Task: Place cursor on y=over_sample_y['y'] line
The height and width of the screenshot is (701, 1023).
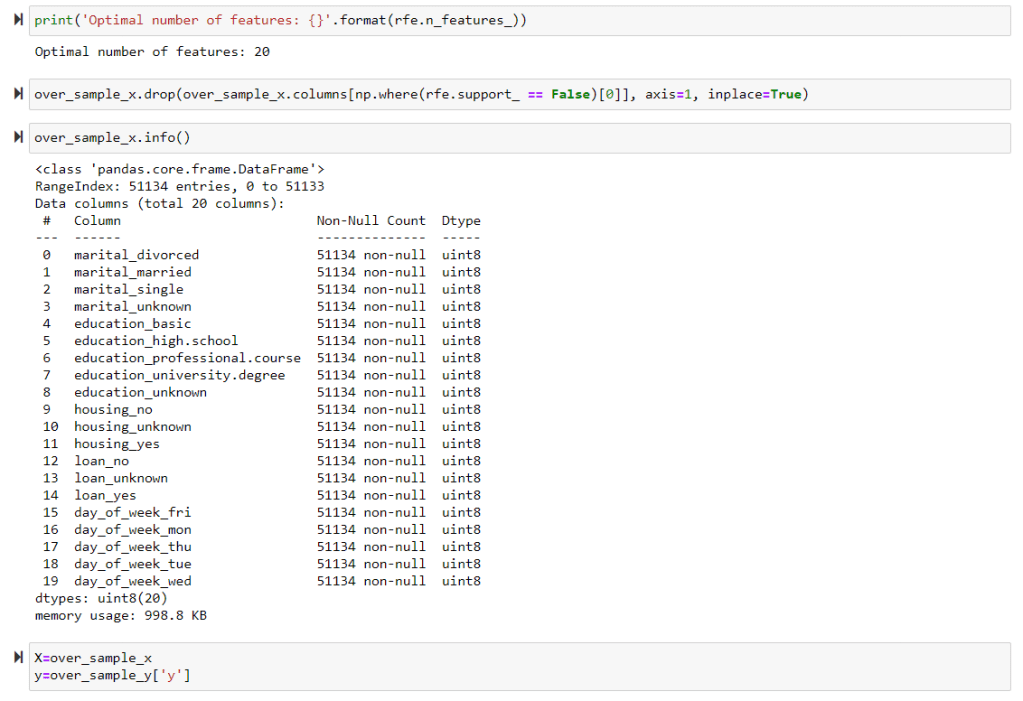Action: tap(112, 675)
